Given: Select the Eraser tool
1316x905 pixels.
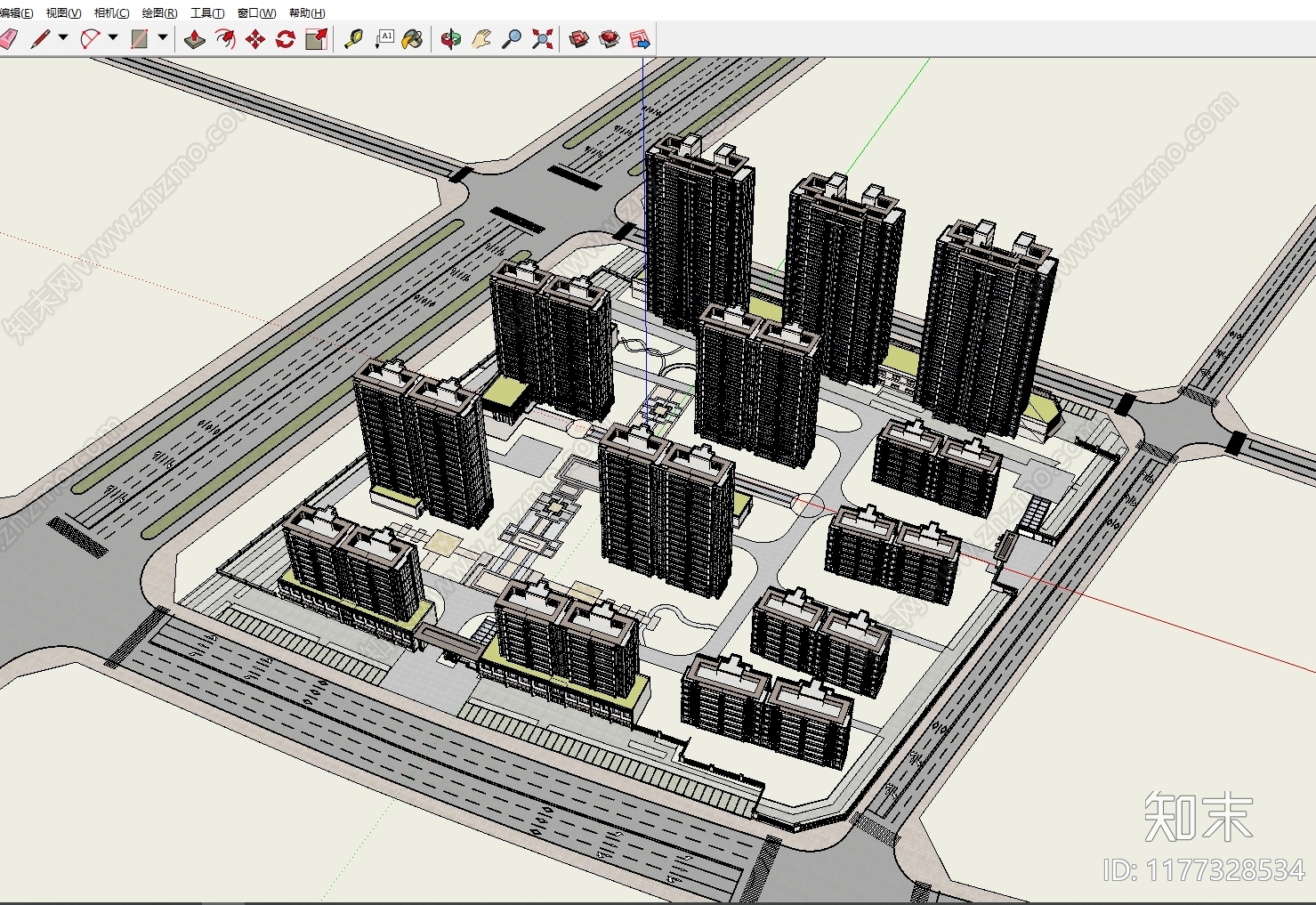Looking at the screenshot, I should 7,39.
